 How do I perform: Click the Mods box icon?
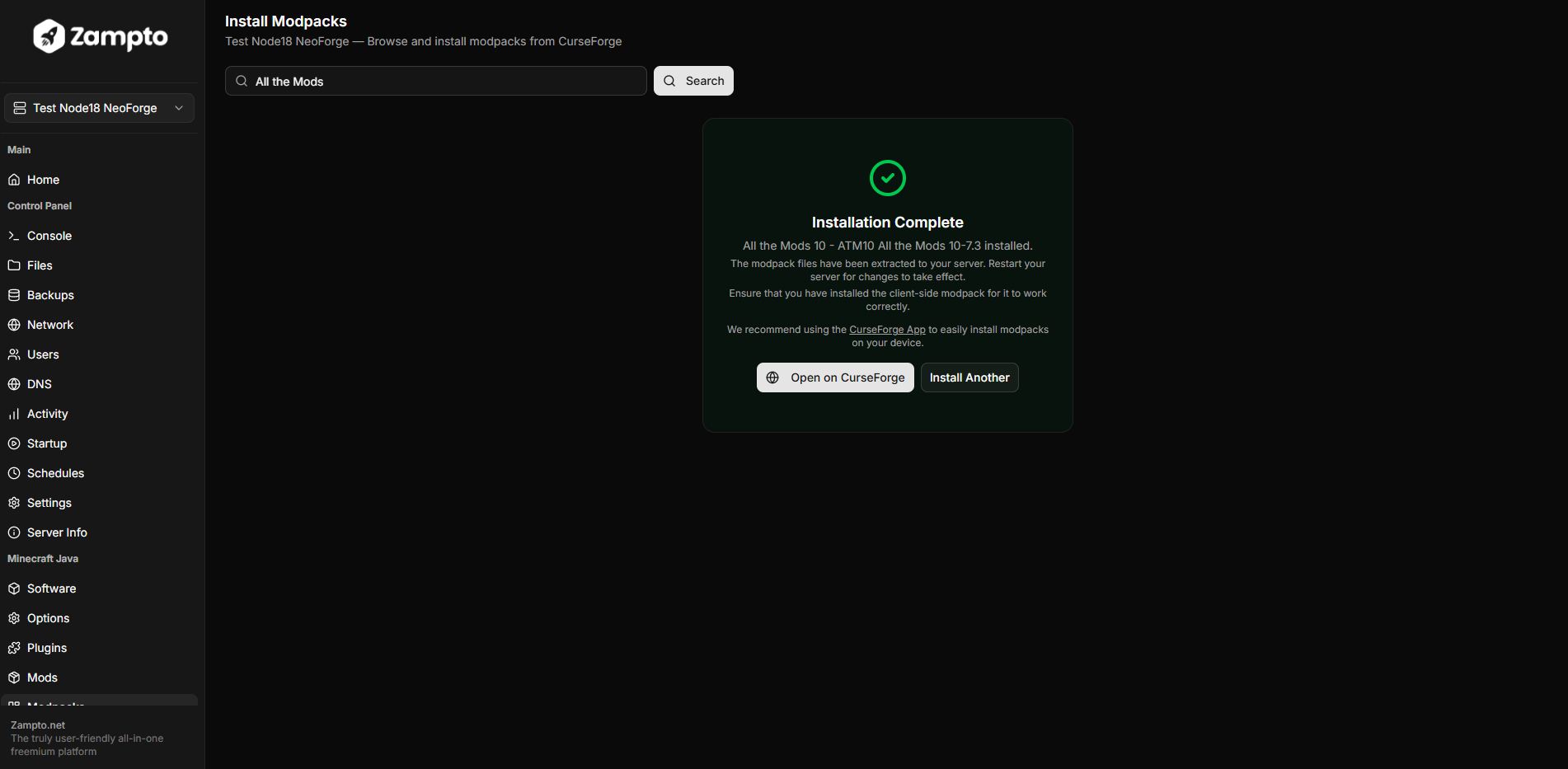point(14,678)
